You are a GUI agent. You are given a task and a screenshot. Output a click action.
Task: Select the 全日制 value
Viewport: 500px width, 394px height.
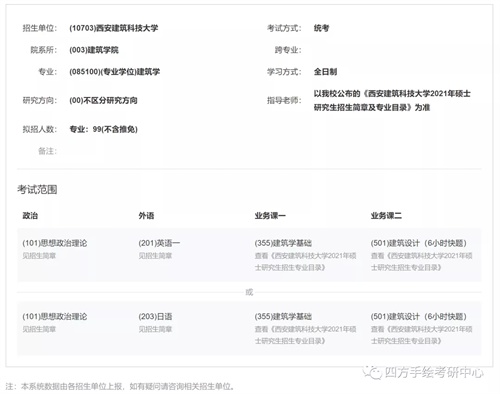325,72
